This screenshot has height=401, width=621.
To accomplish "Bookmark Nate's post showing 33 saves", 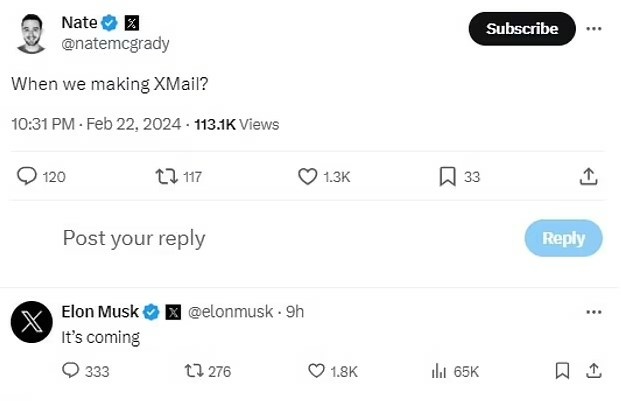I will [x=448, y=177].
